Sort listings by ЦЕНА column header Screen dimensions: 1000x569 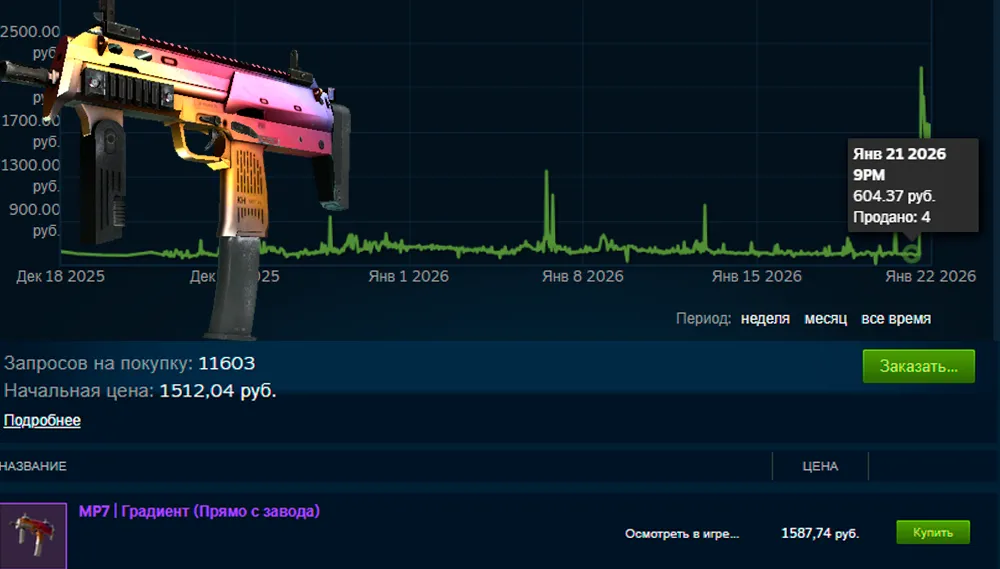click(820, 466)
